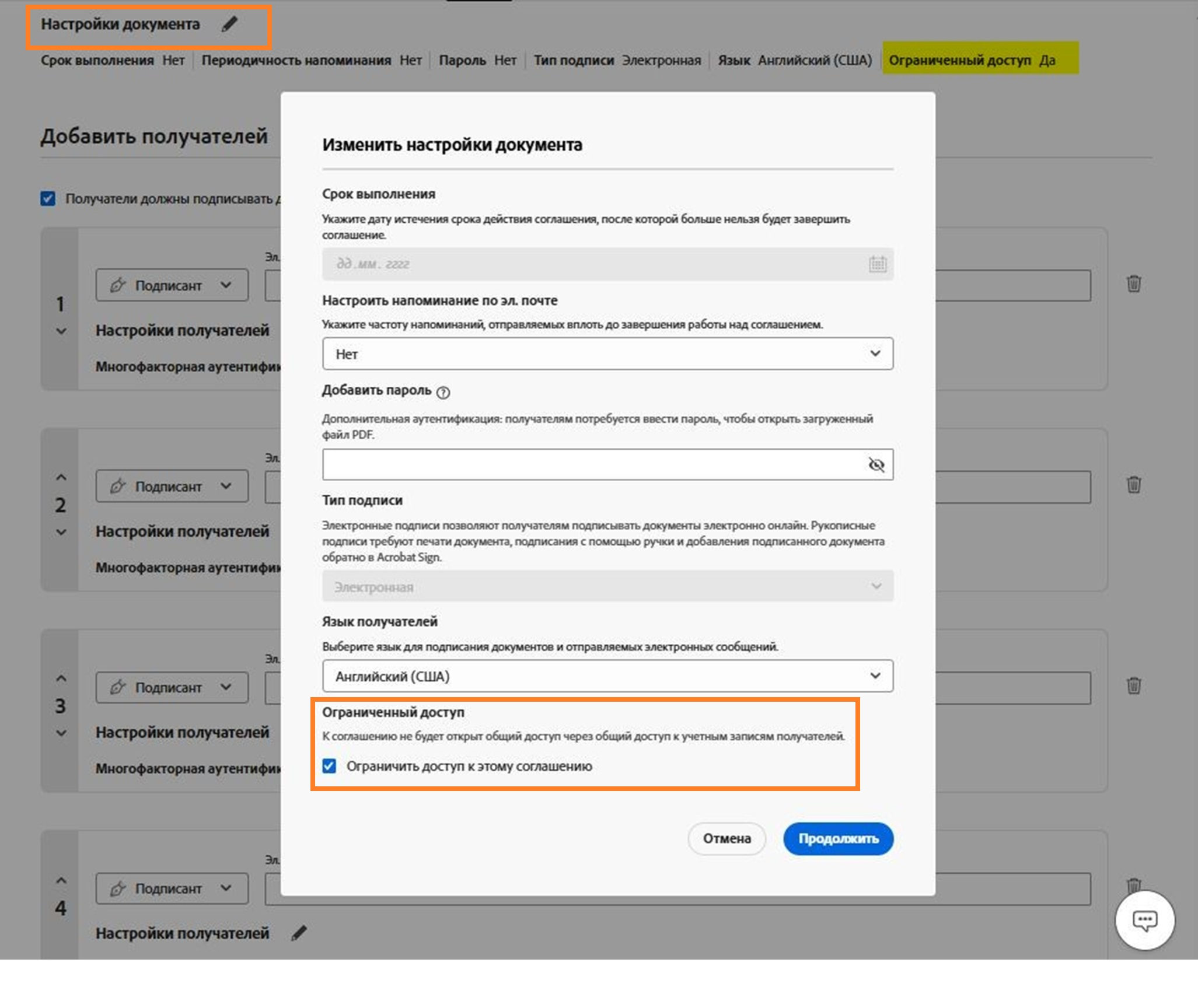This screenshot has height=1008, width=1198.
Task: Click help icon beside Добавить пароль
Action: (443, 393)
